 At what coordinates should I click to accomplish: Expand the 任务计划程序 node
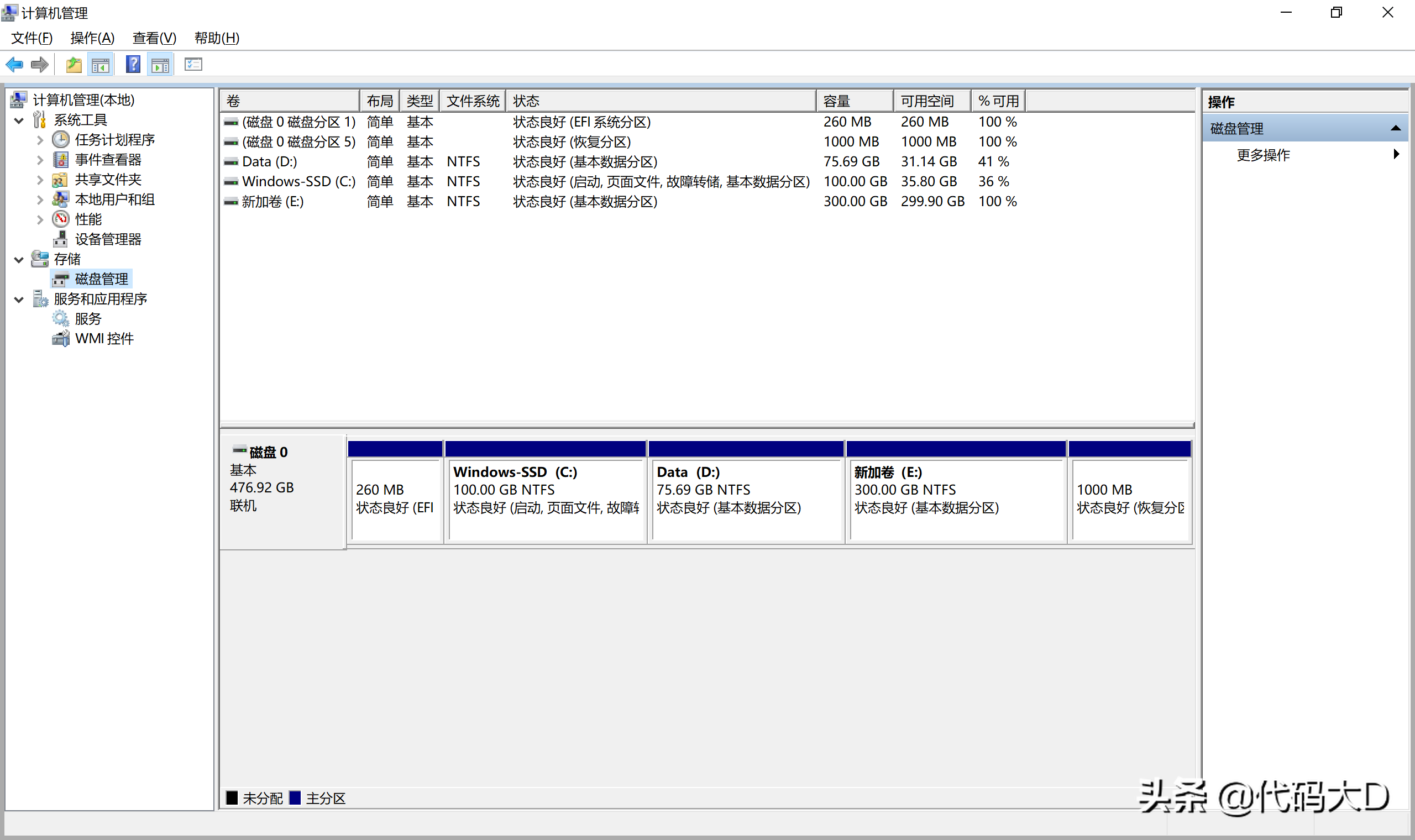[40, 140]
